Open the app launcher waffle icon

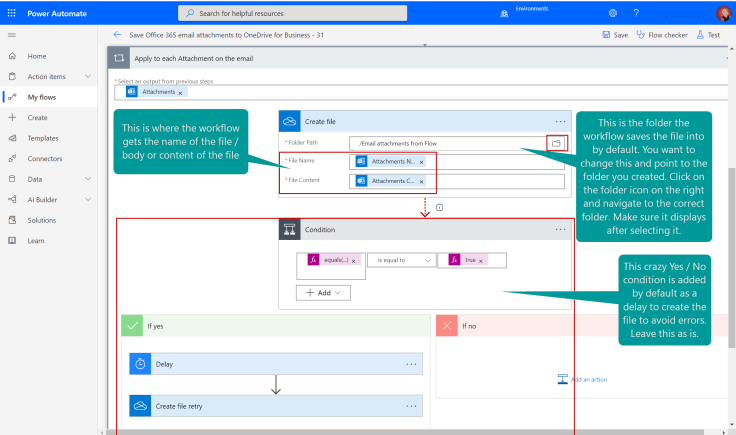click(12, 13)
